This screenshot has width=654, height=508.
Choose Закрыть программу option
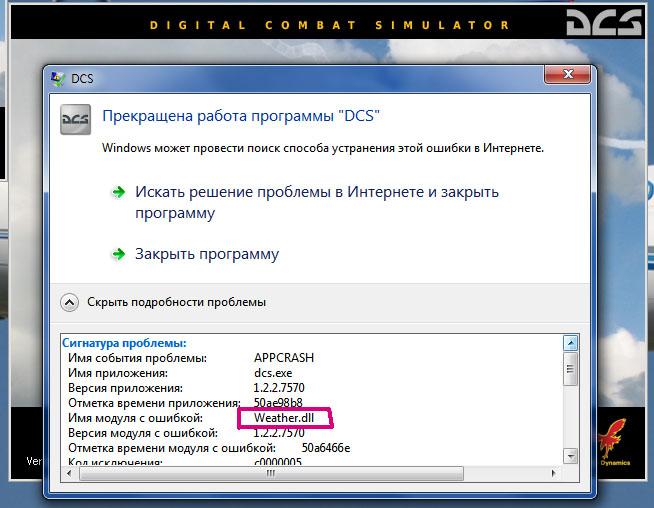coord(207,254)
